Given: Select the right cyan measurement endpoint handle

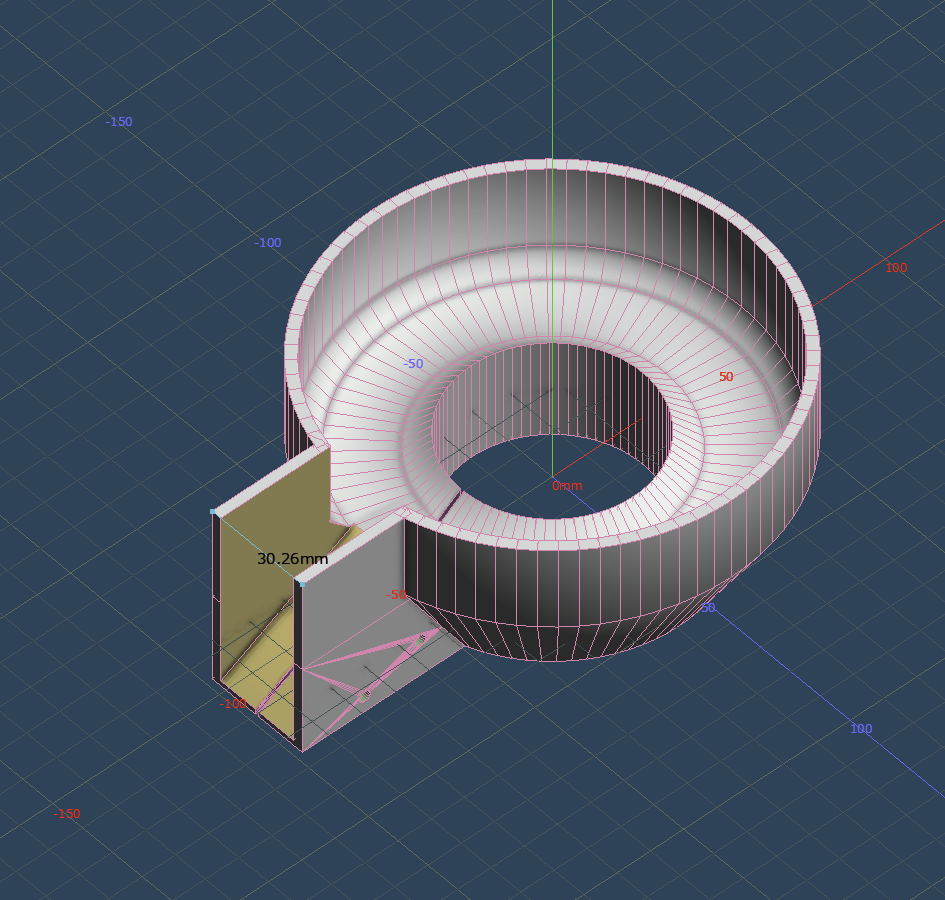Looking at the screenshot, I should pyautogui.click(x=301, y=582).
